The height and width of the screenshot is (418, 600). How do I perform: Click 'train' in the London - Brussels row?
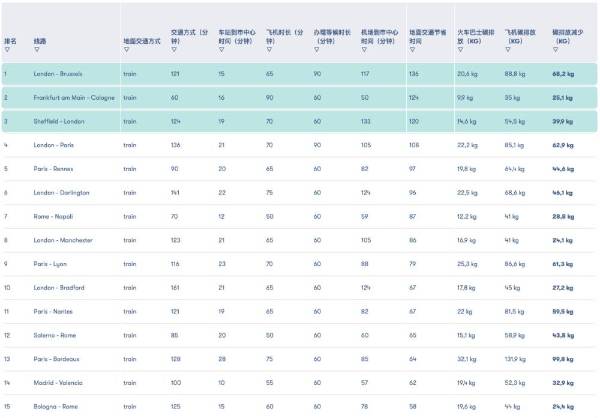pos(130,74)
